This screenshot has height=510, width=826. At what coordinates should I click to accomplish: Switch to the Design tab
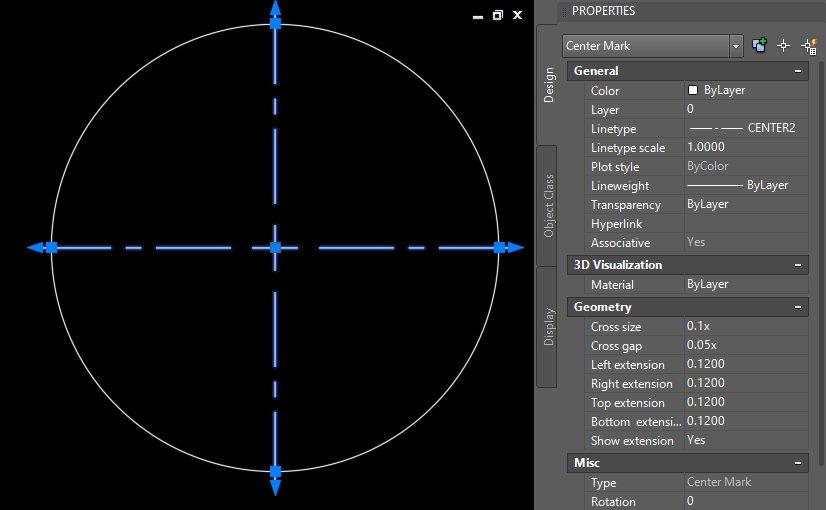point(548,84)
